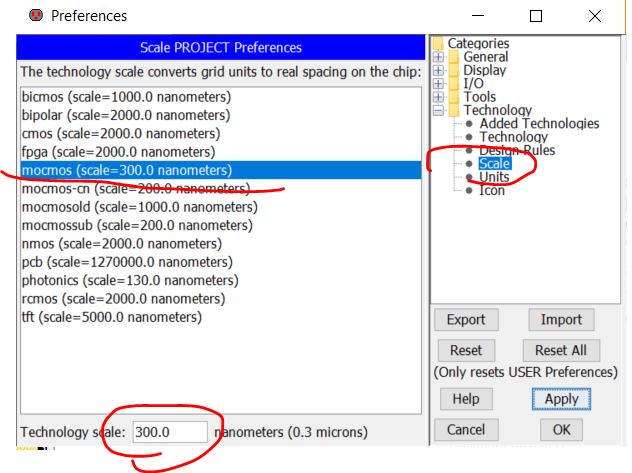The image size is (632, 473).
Task: Click the Import button
Action: [x=561, y=320]
